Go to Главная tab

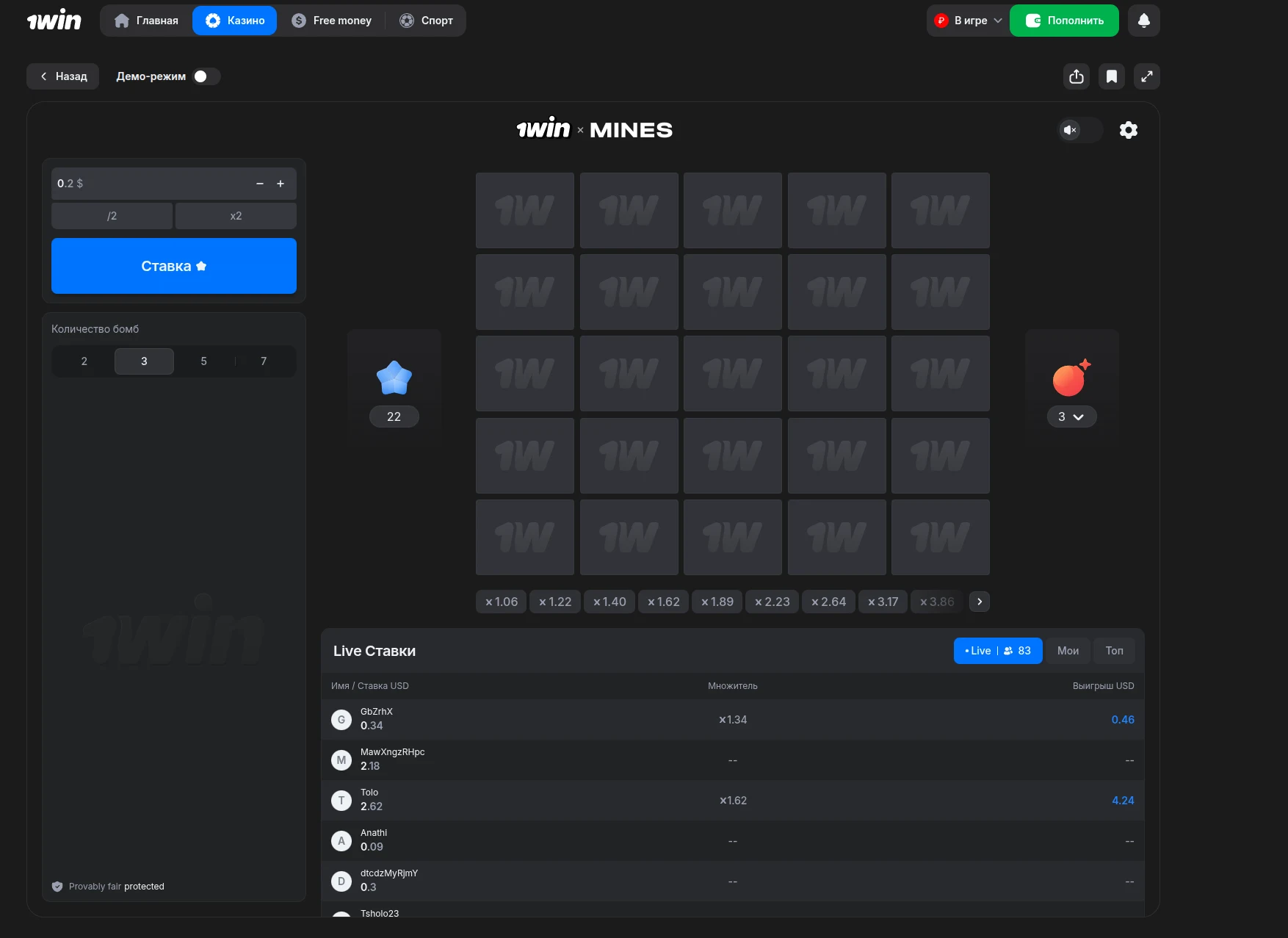147,21
